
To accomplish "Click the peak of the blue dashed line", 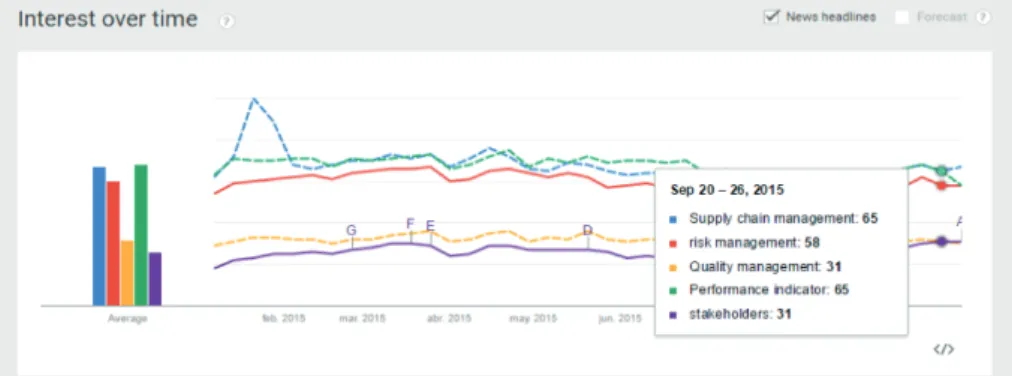I will [x=254, y=99].
